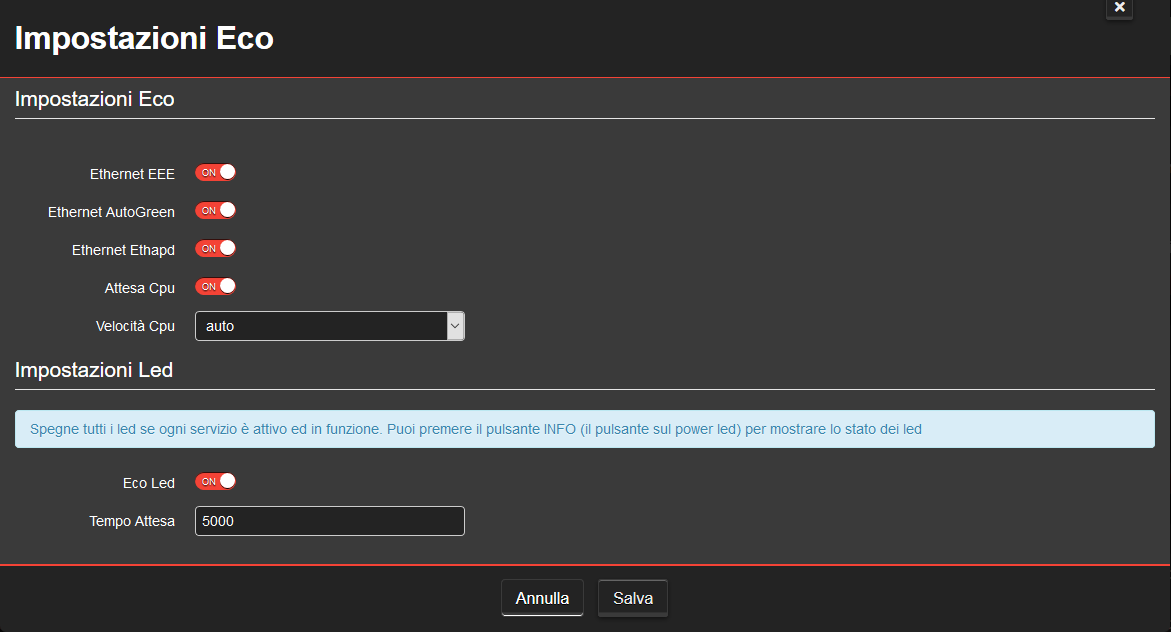This screenshot has width=1171, height=632.
Task: Click inside the Tempo Attesa field
Action: click(x=330, y=521)
